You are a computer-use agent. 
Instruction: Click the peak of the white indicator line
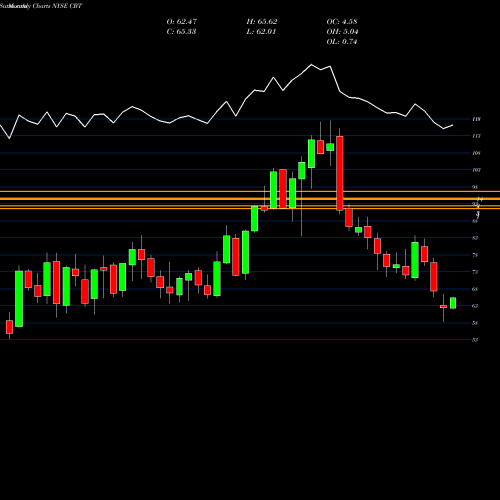coord(312,64)
